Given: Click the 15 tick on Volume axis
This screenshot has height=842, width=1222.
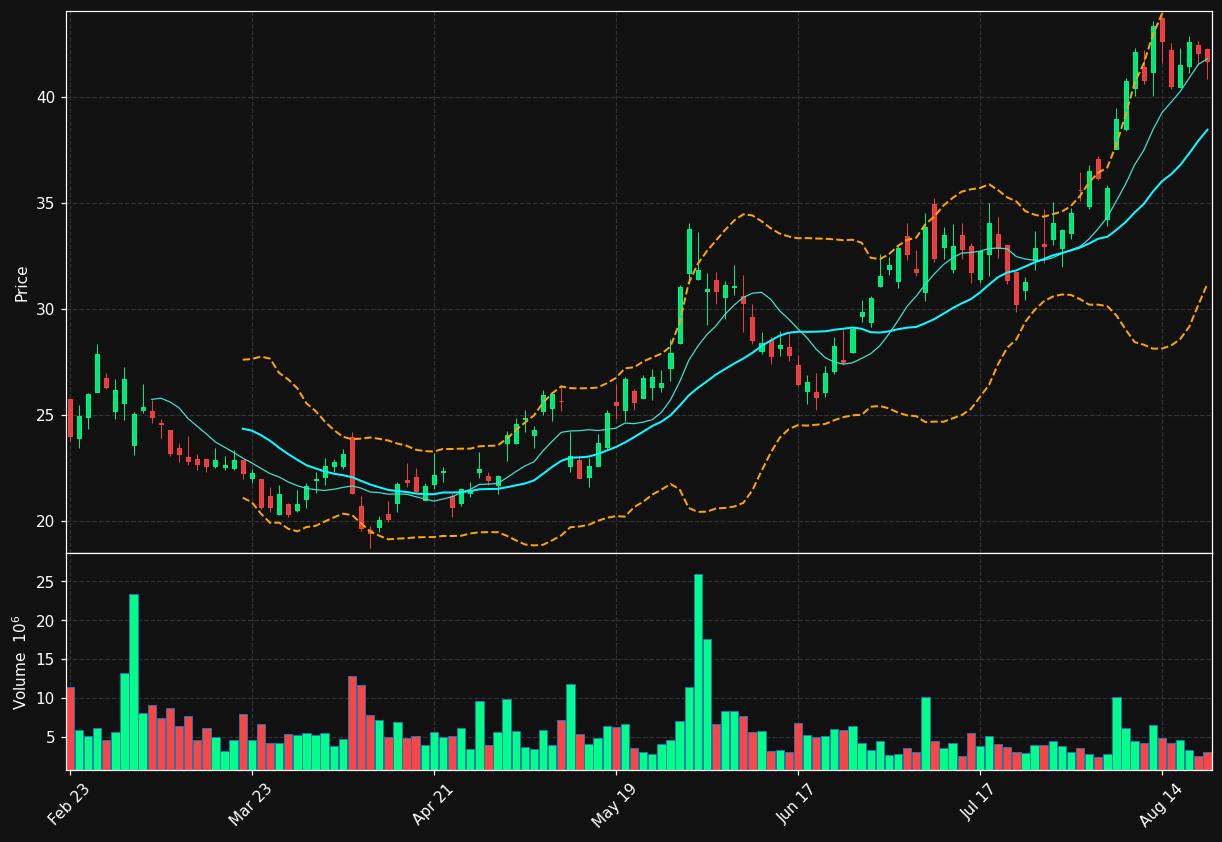Looking at the screenshot, I should [x=48, y=659].
